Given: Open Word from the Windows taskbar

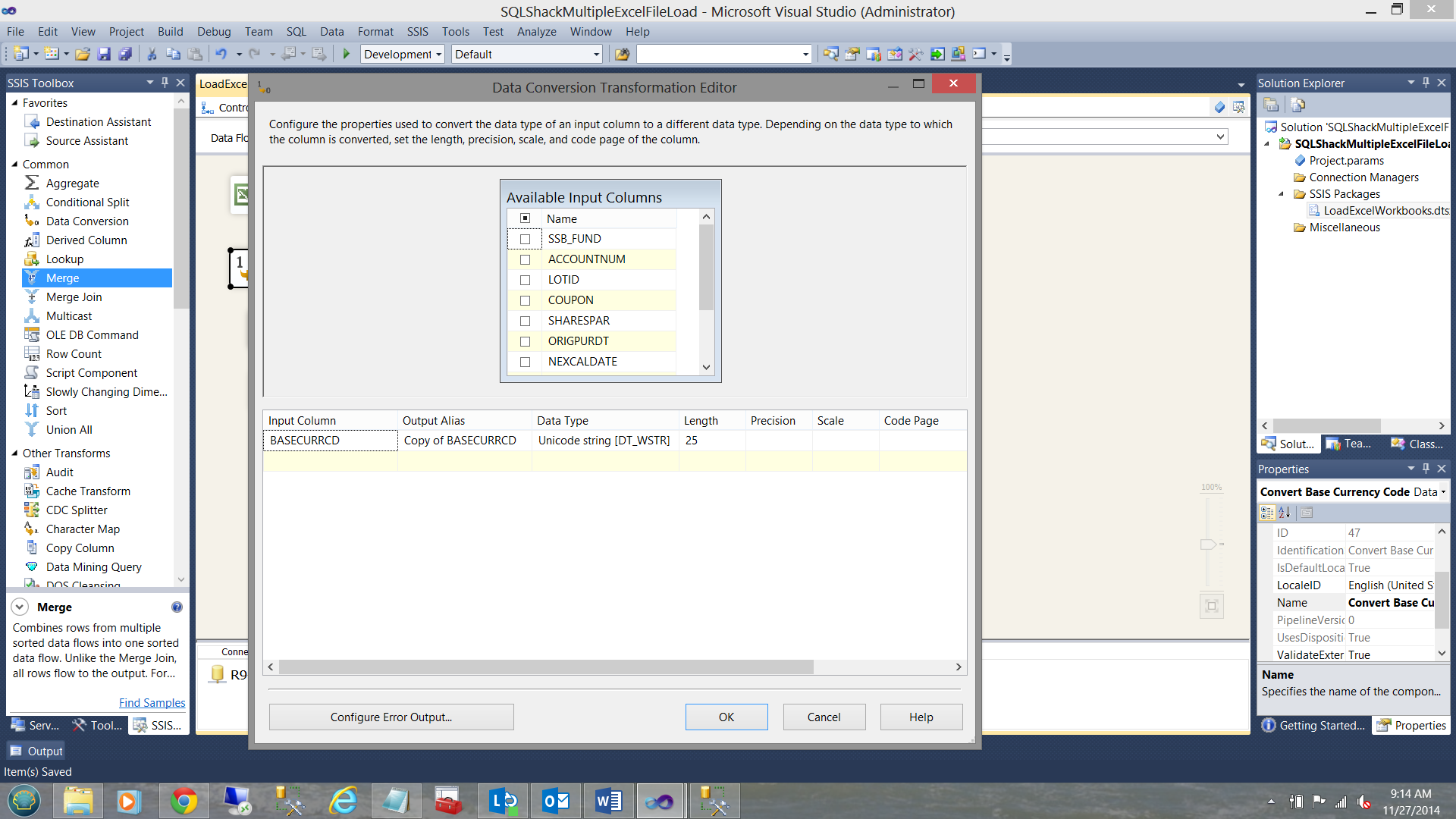Looking at the screenshot, I should point(608,801).
